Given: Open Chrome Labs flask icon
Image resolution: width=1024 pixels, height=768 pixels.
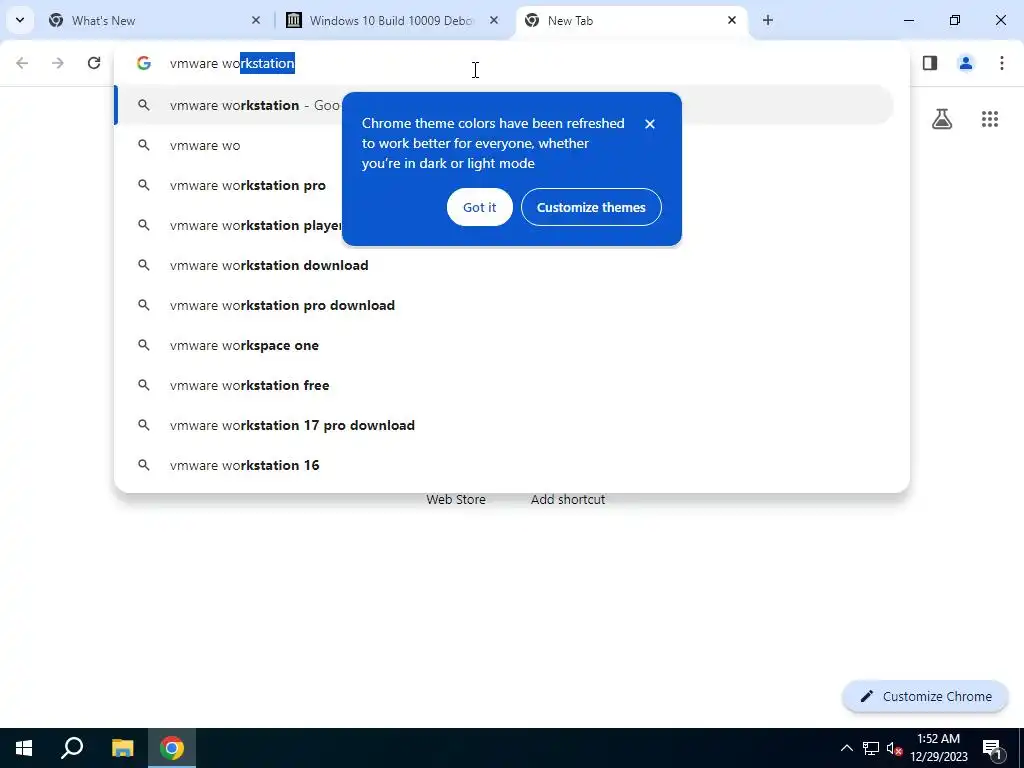Looking at the screenshot, I should (x=942, y=119).
